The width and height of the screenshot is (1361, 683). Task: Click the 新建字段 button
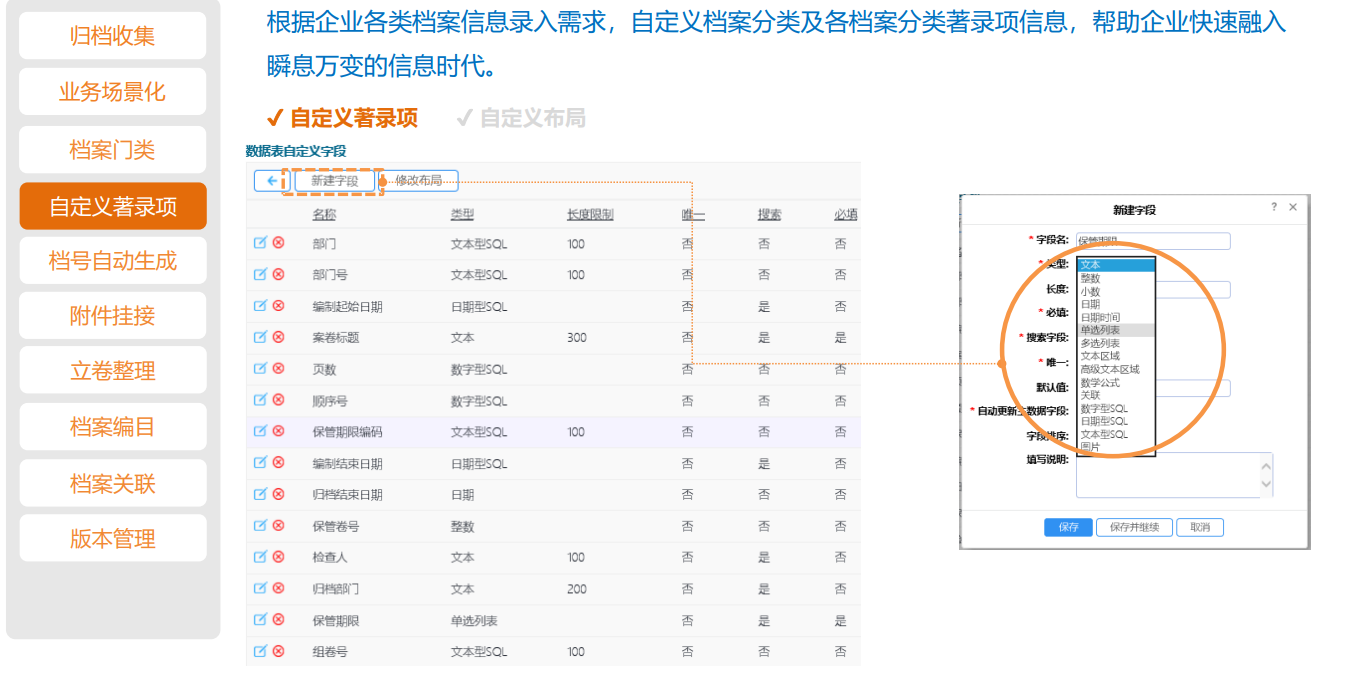(334, 181)
